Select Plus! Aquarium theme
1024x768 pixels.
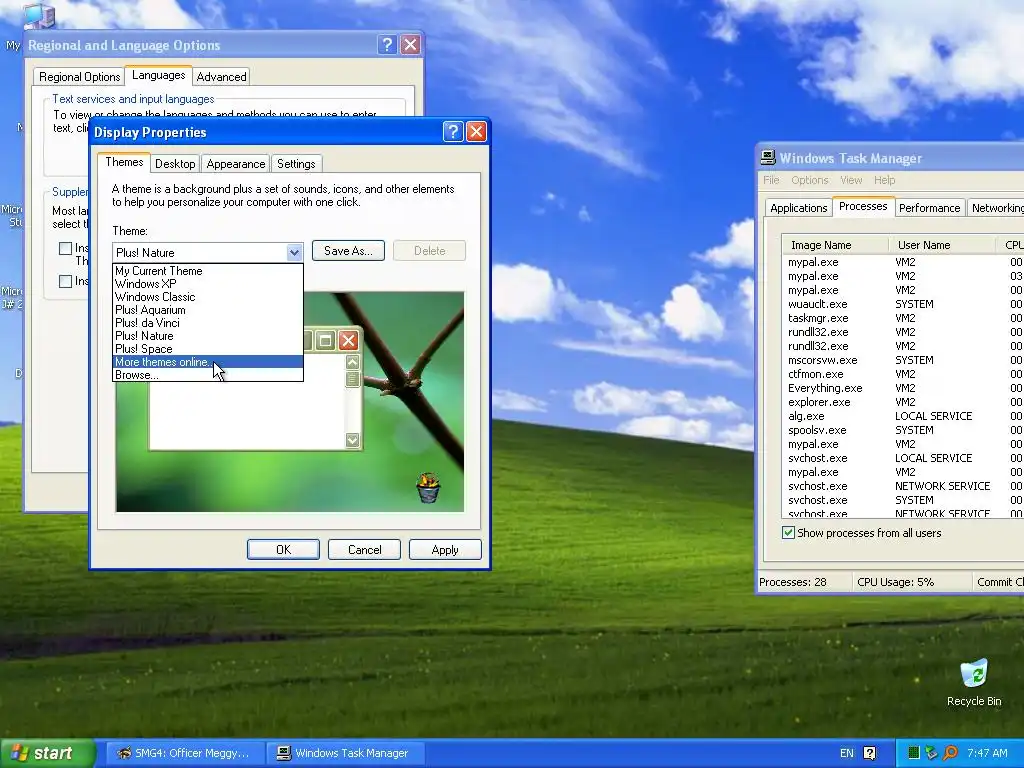tap(208, 310)
